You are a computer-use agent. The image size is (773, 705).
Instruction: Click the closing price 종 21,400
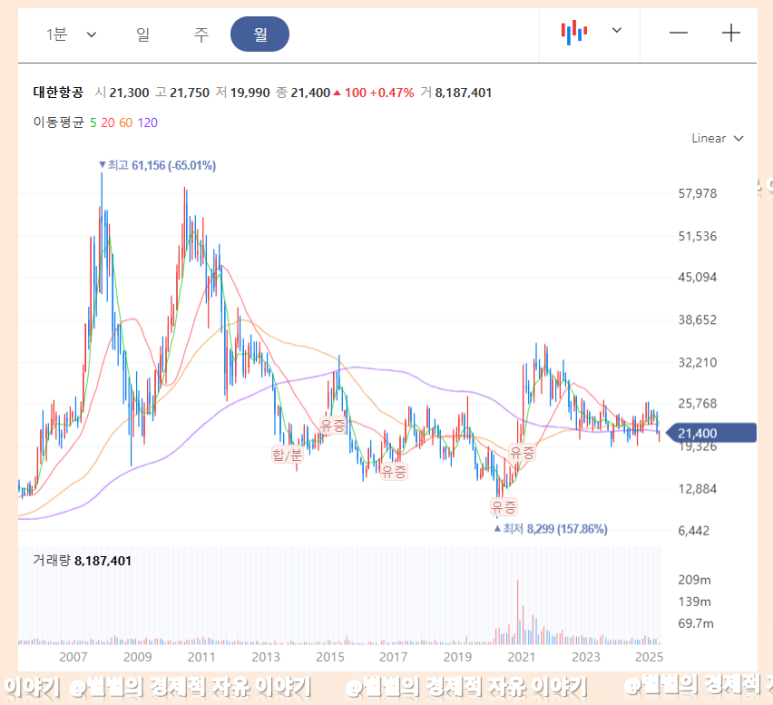point(303,93)
